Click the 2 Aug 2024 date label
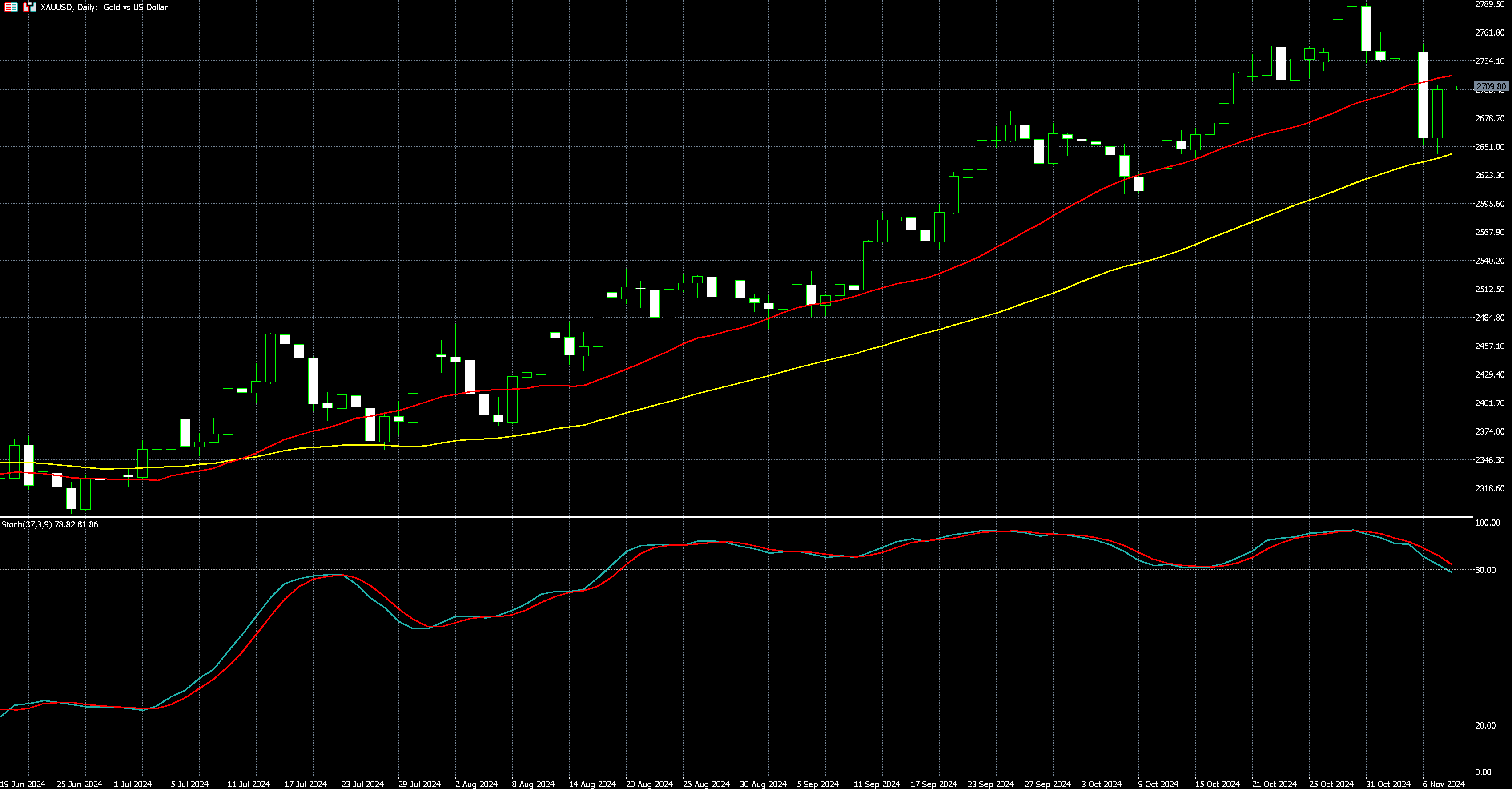 click(x=476, y=784)
